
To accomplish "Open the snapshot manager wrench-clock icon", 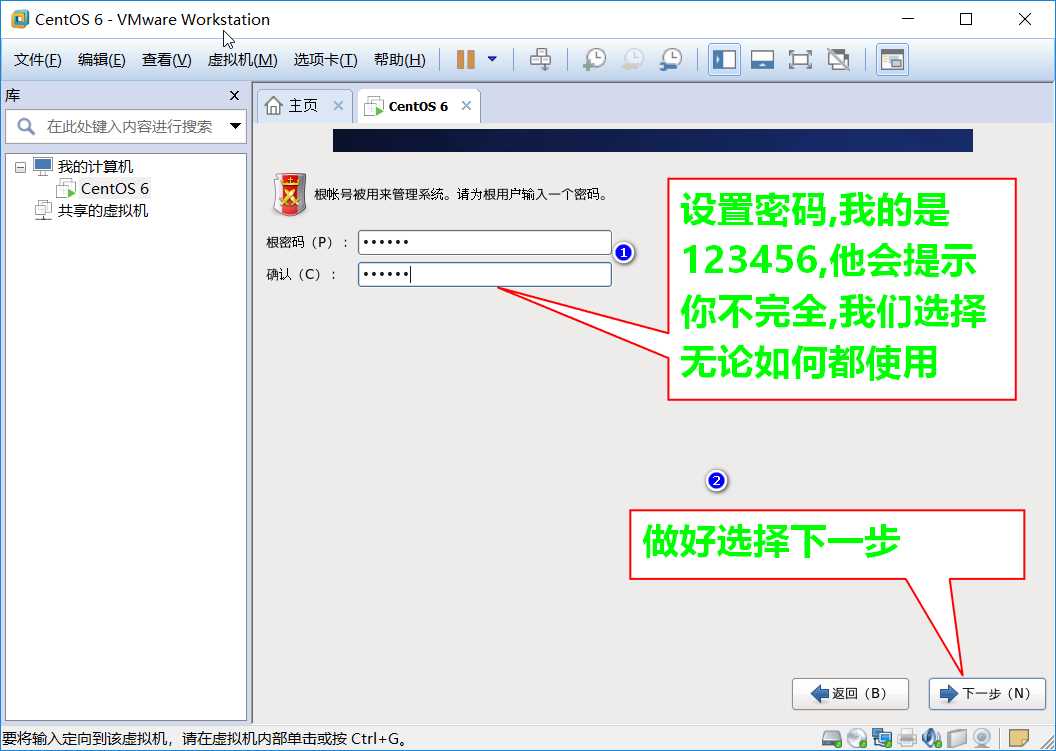I will 671,59.
